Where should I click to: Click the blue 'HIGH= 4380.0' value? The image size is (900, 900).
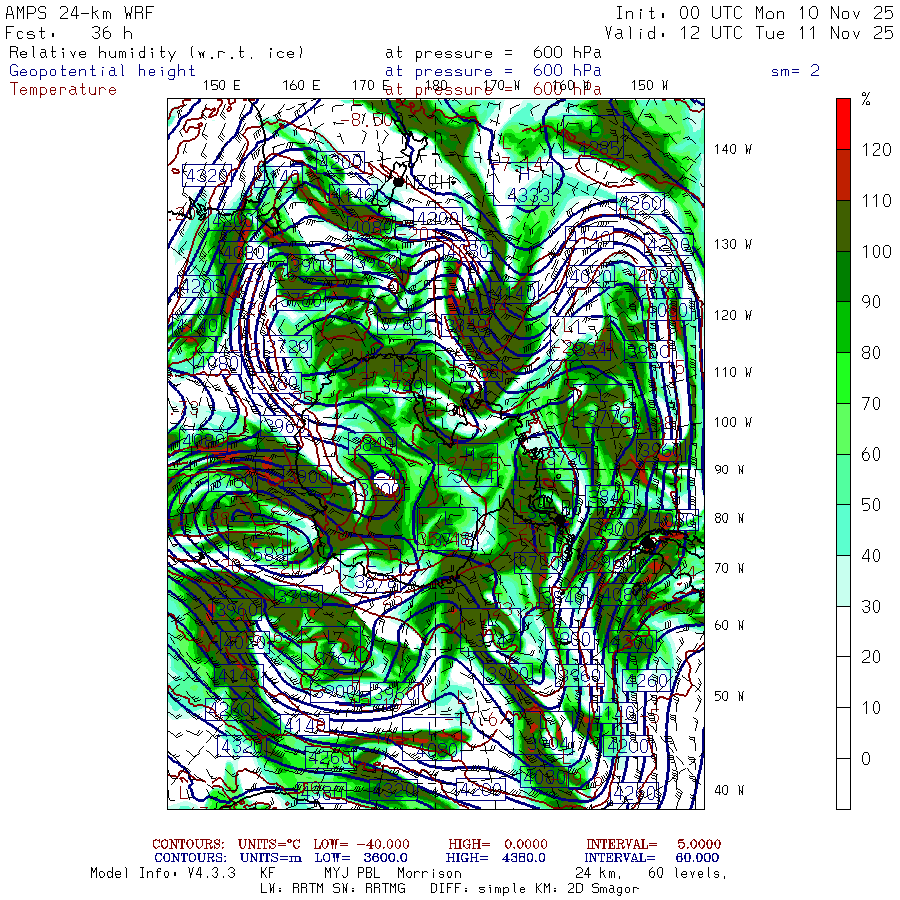(x=496, y=858)
